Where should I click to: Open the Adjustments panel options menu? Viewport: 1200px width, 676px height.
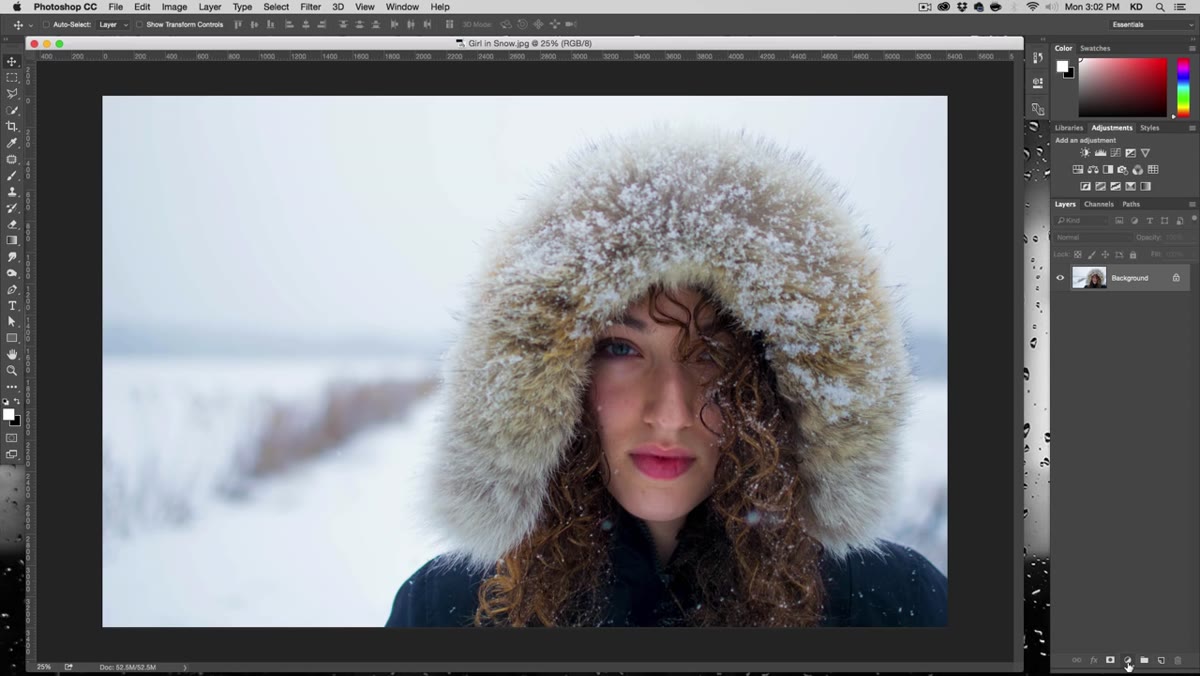[x=1192, y=128]
